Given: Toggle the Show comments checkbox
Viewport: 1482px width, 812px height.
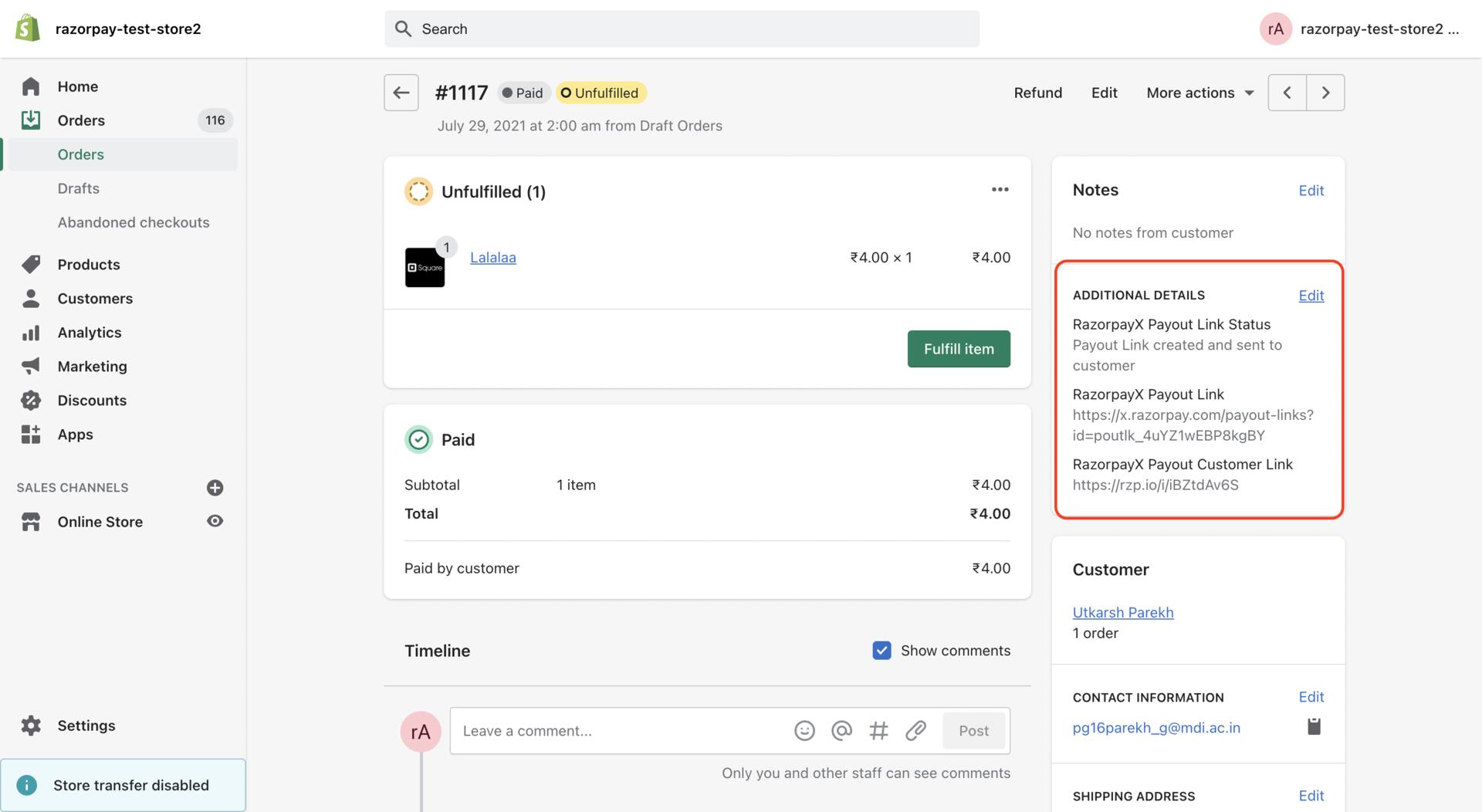Looking at the screenshot, I should pos(881,651).
